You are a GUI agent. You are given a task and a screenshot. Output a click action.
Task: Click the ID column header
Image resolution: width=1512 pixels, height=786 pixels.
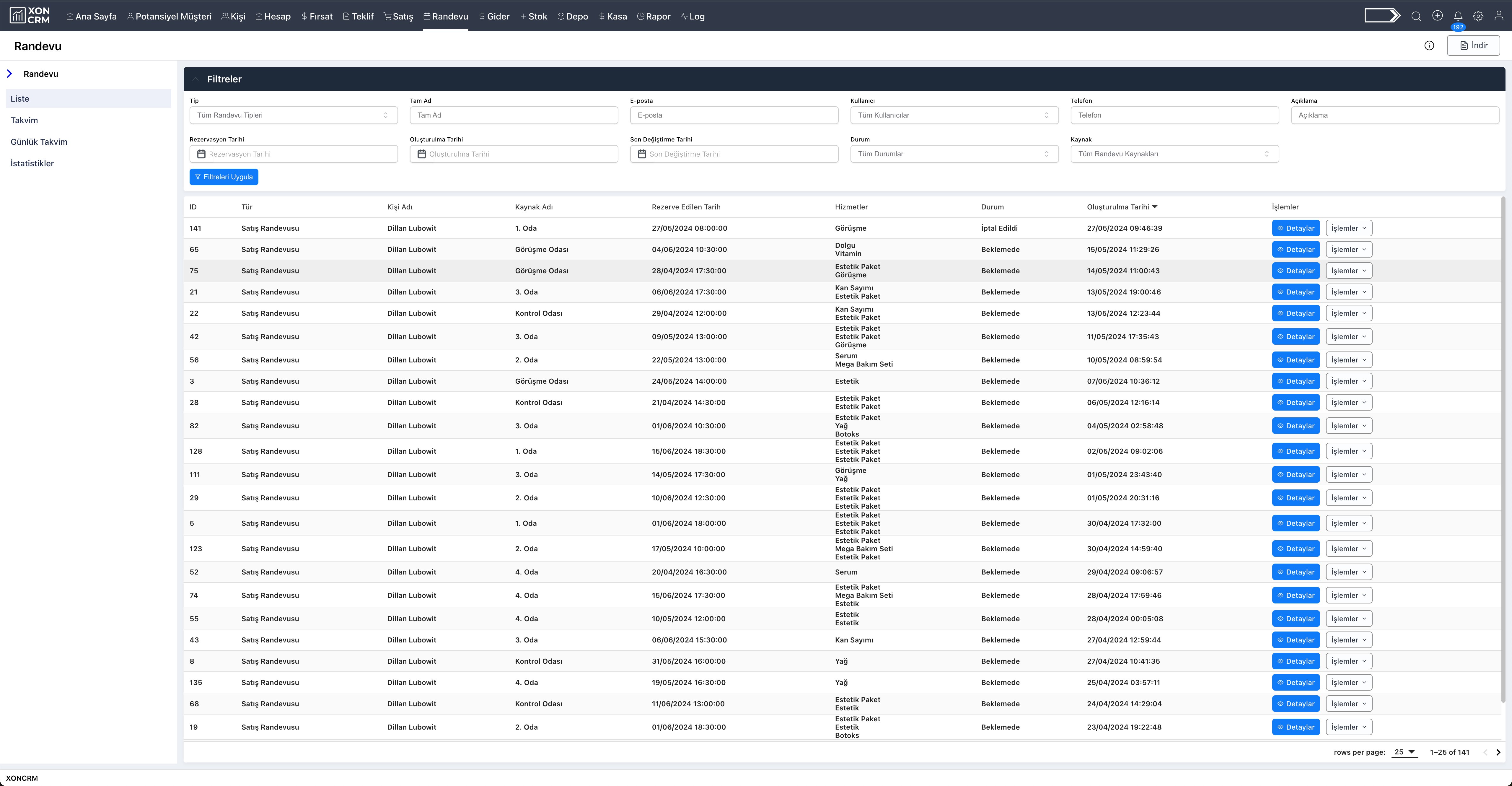(193, 207)
